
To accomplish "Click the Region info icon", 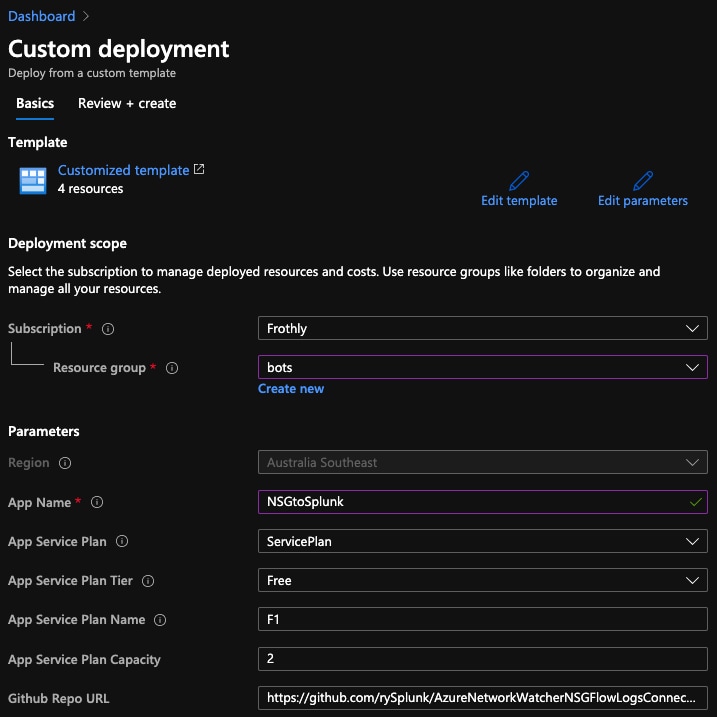I will 65,463.
